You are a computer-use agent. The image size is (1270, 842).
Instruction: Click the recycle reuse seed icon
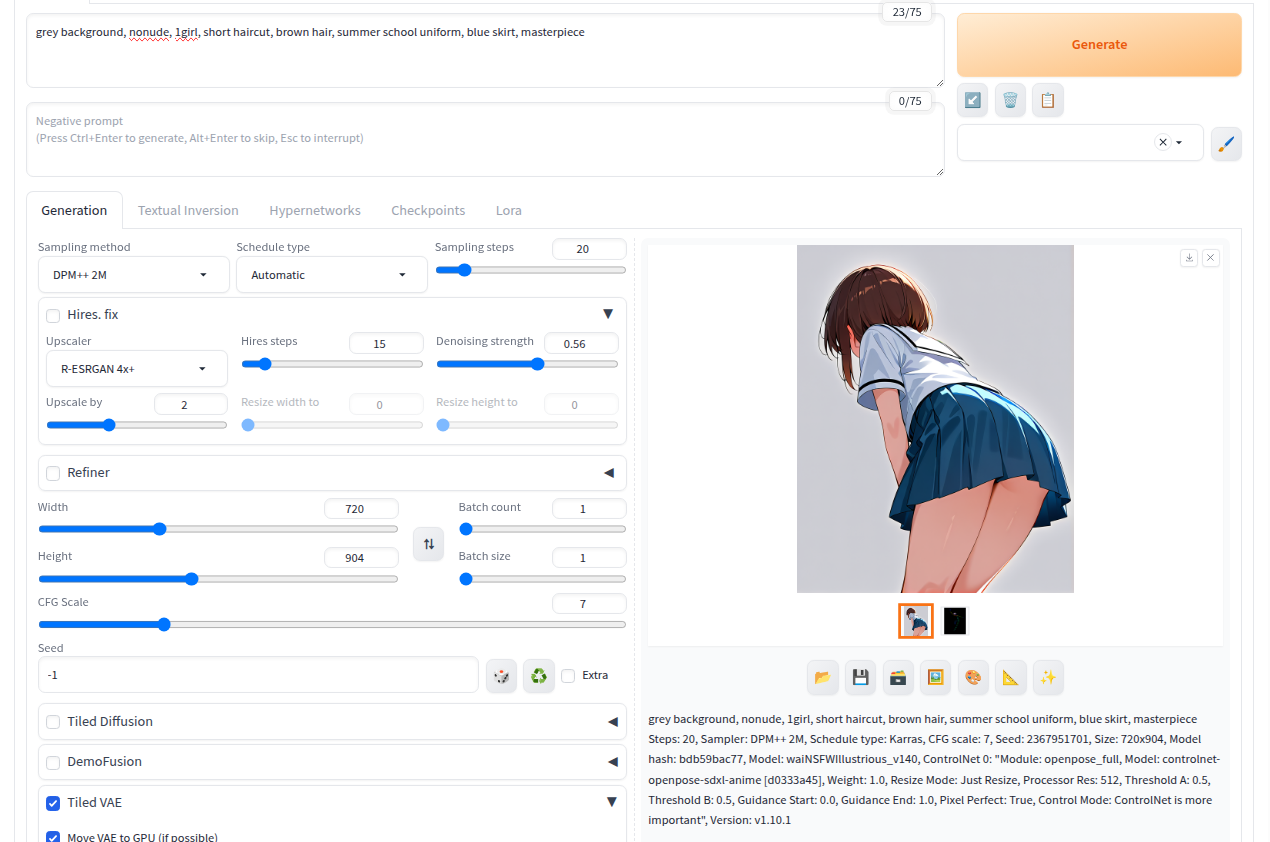point(539,676)
